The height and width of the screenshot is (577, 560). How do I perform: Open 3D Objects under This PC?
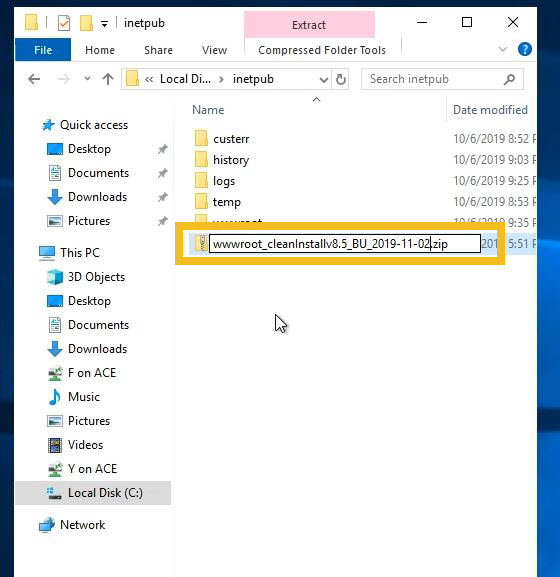[x=96, y=277]
